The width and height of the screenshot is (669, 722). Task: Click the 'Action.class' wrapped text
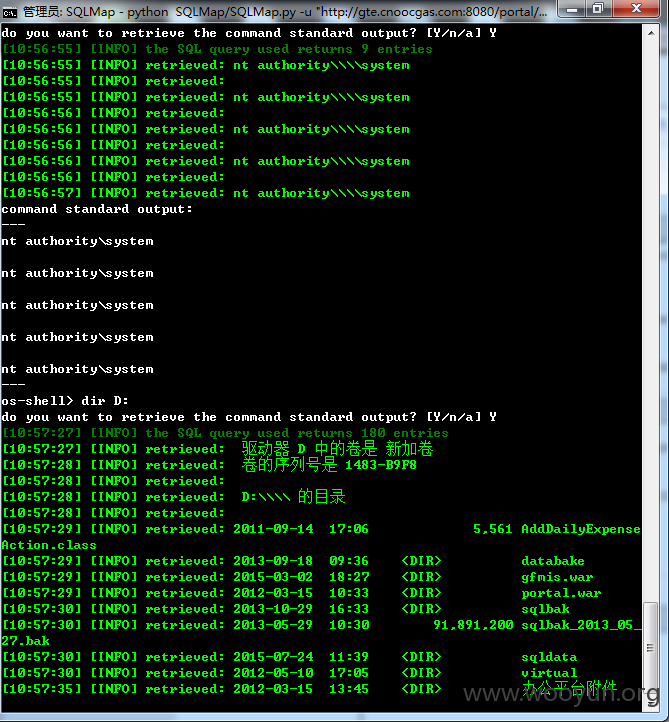[49, 545]
